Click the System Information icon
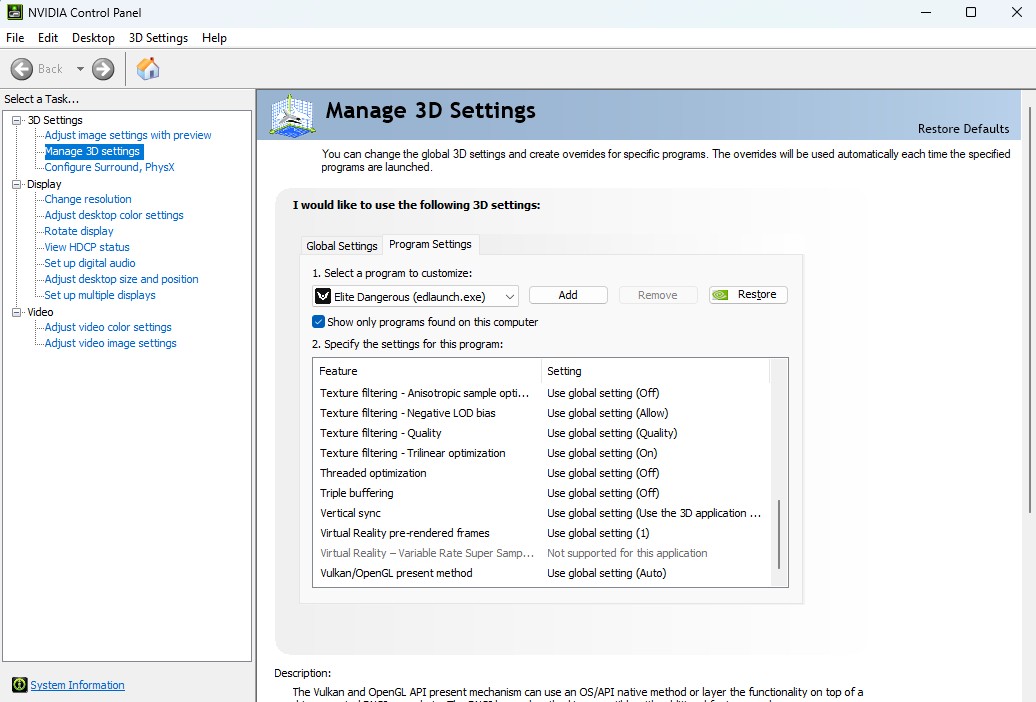 [20, 685]
